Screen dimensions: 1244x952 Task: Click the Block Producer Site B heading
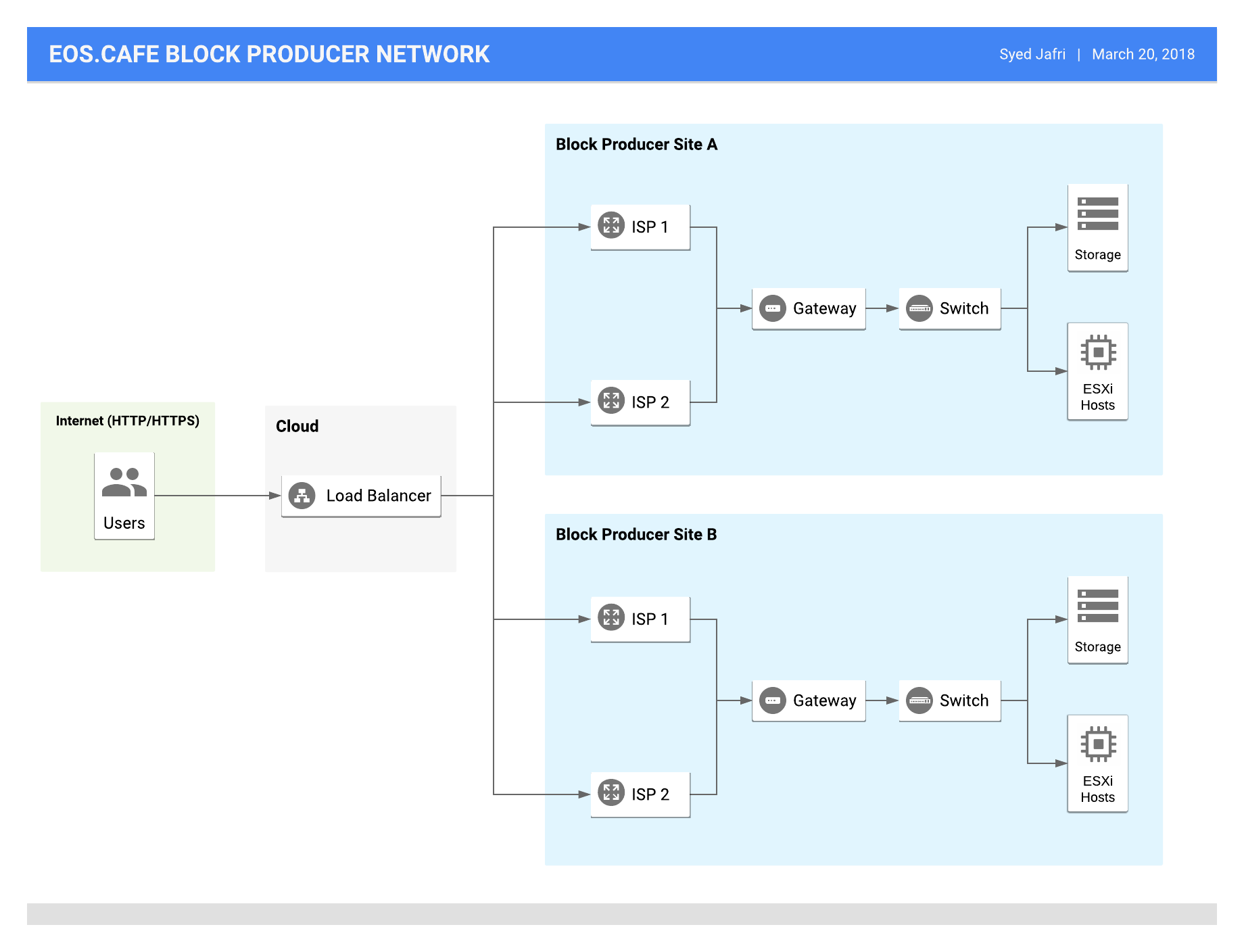pyautogui.click(x=636, y=534)
